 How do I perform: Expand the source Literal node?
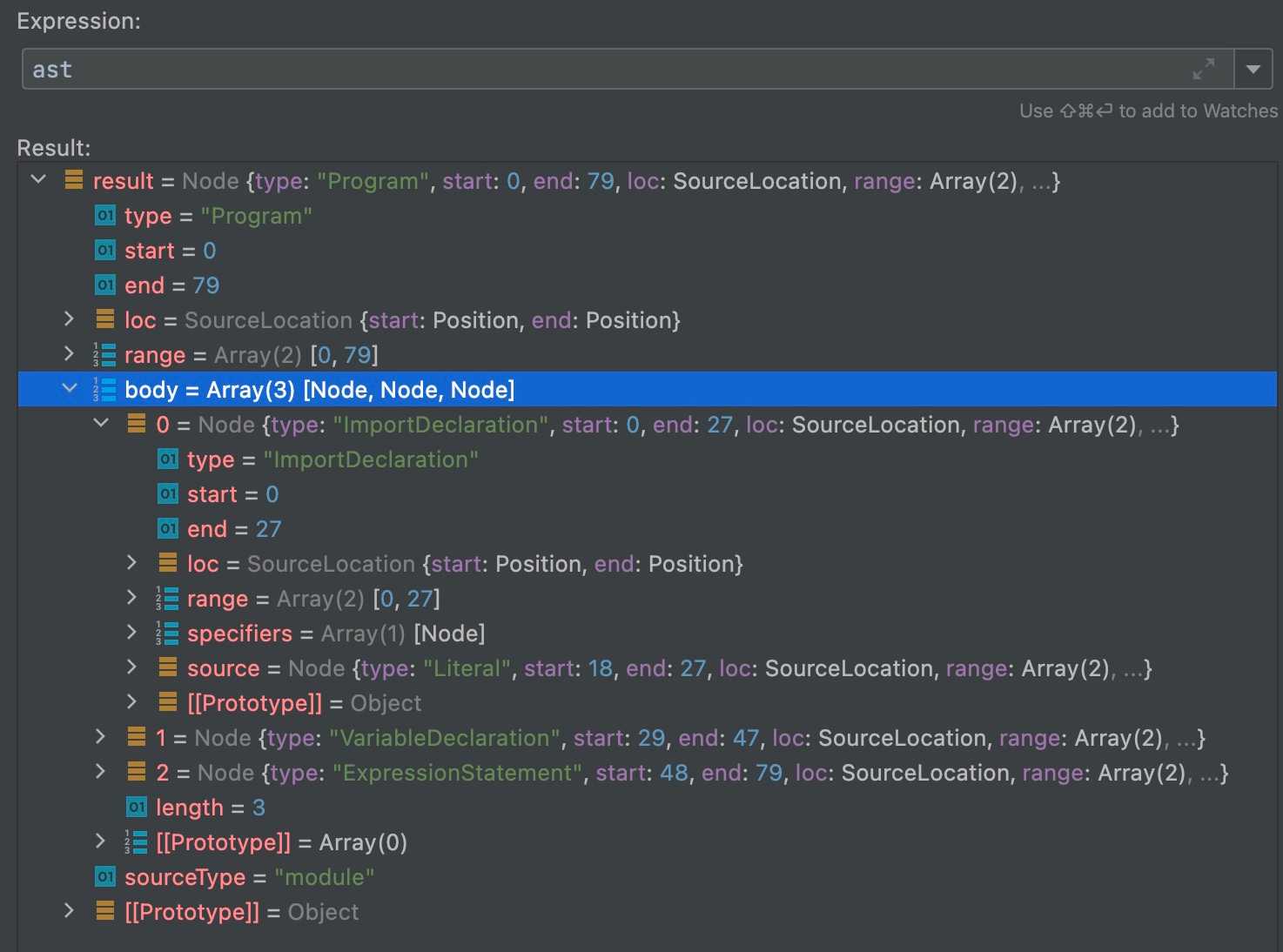[x=132, y=667]
